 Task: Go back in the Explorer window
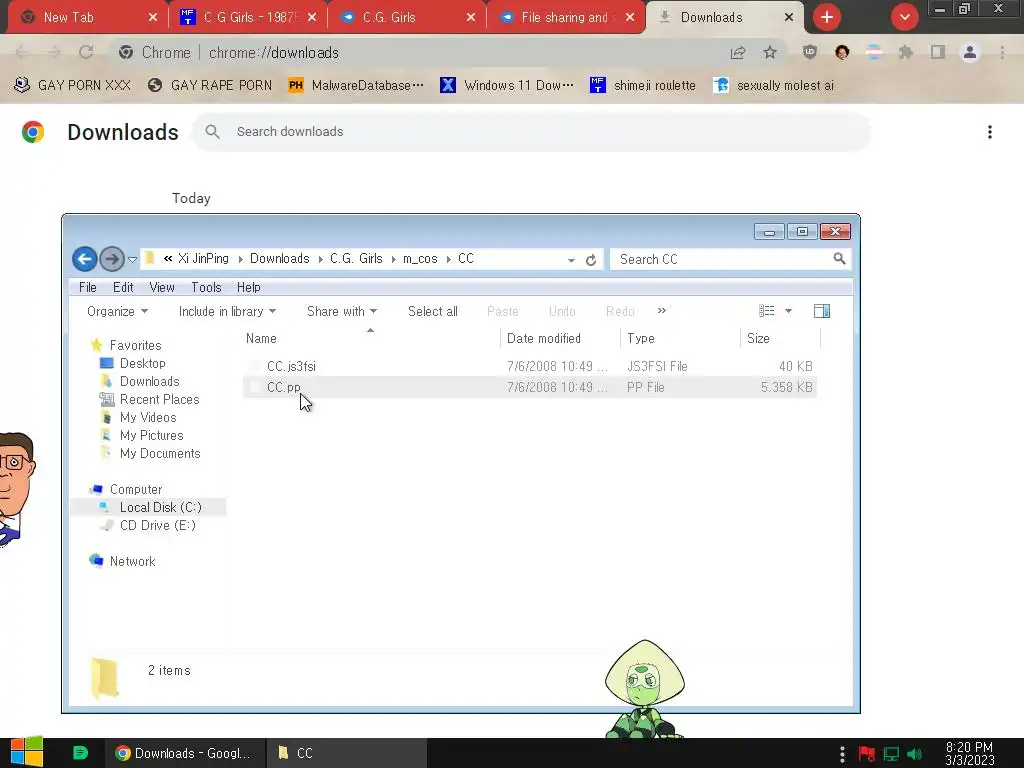pos(84,259)
